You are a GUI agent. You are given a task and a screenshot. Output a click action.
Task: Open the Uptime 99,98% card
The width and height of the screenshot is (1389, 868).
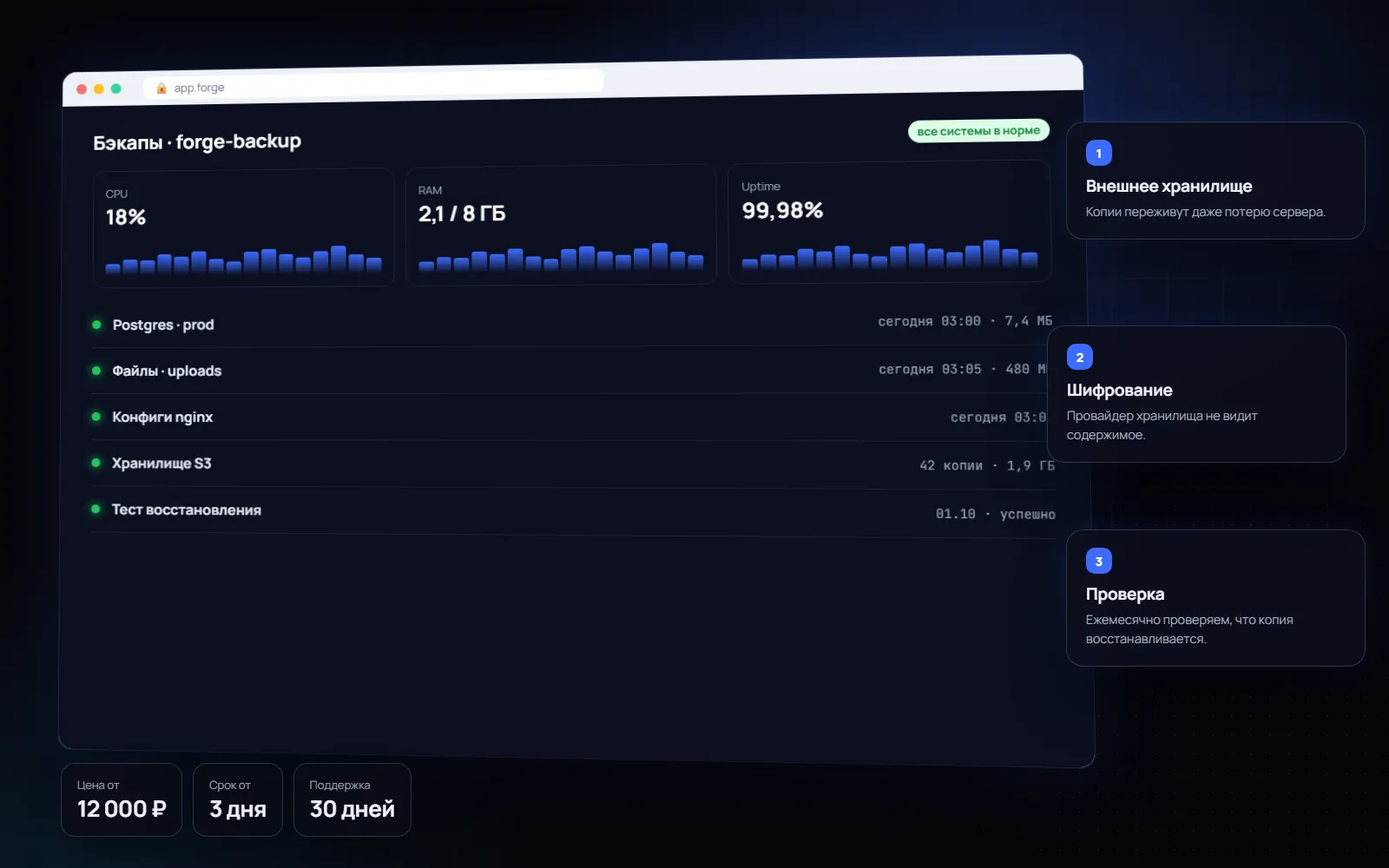(890, 221)
